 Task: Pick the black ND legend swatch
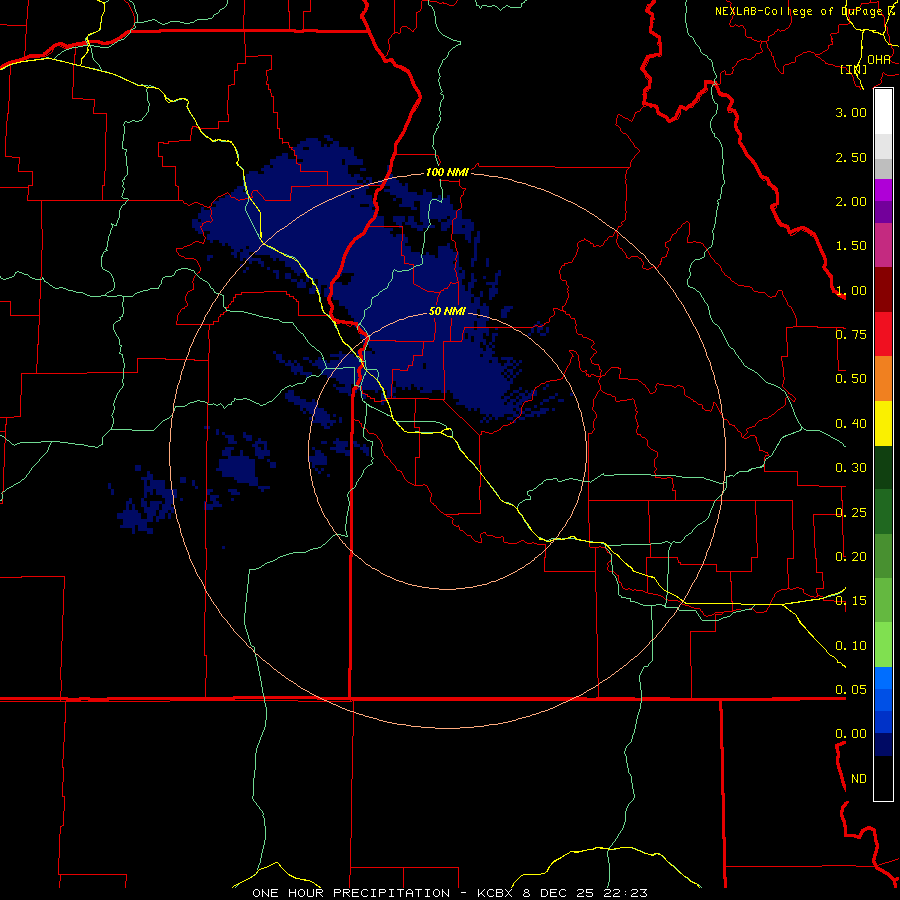pos(883,778)
